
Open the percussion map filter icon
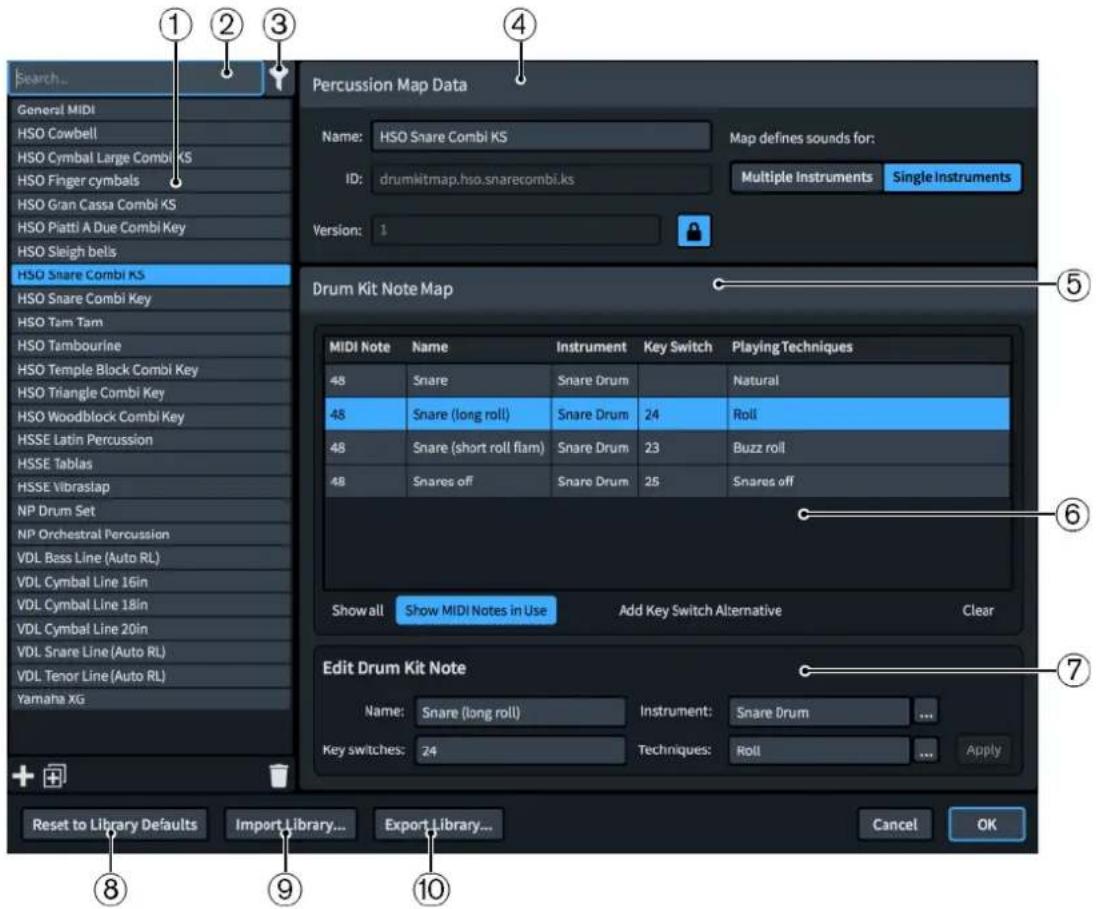[x=279, y=78]
